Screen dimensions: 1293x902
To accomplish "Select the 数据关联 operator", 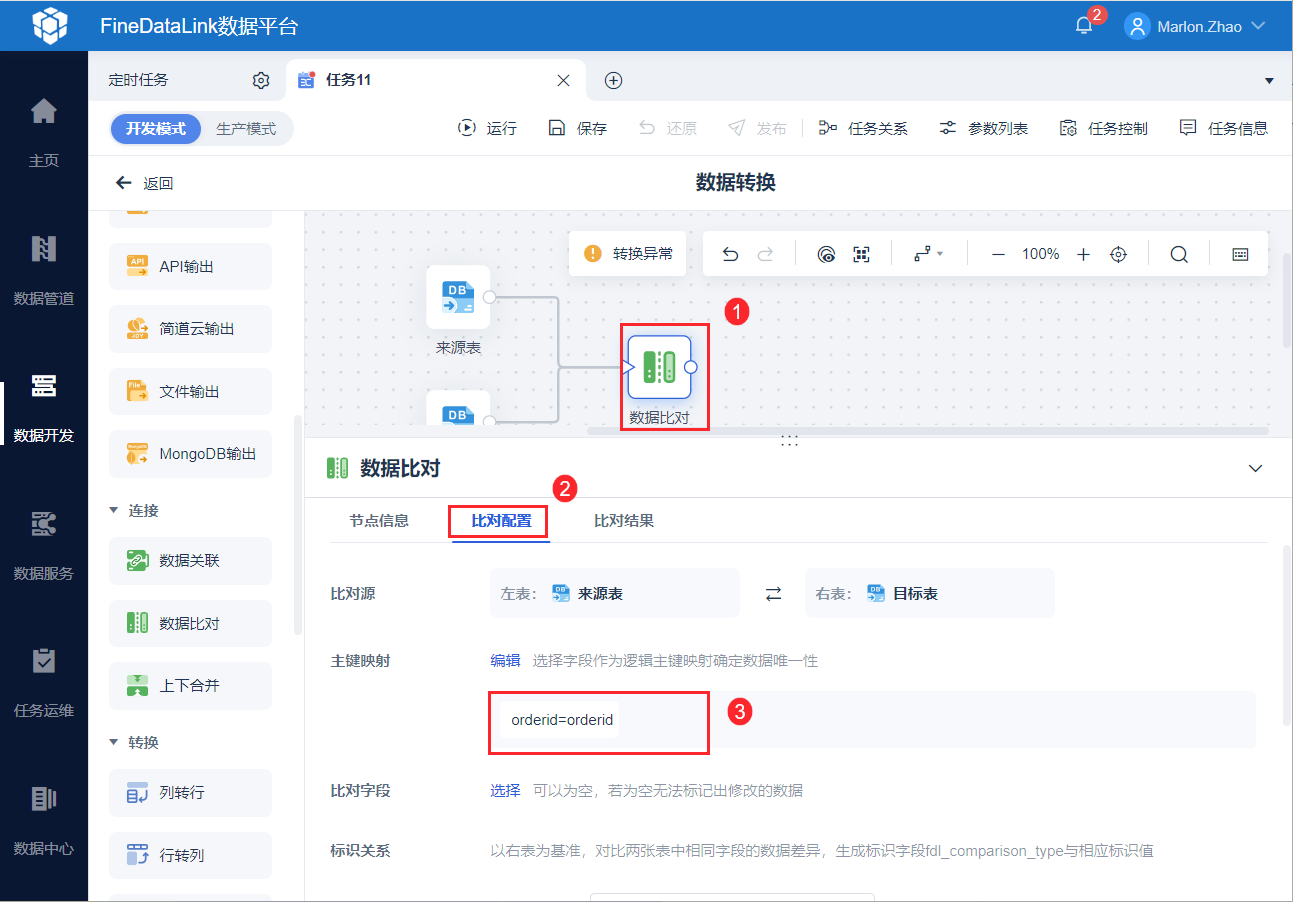I will (x=190, y=561).
